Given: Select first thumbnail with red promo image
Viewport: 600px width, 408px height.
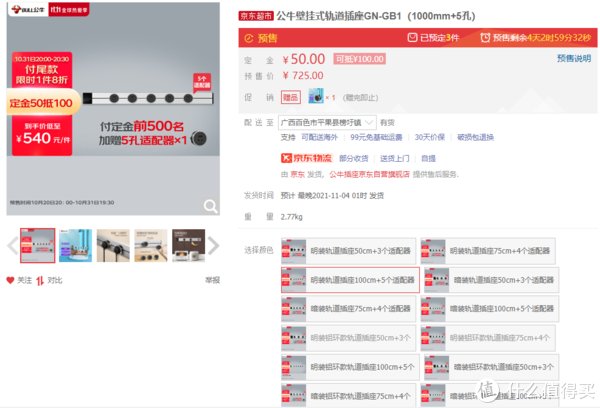Looking at the screenshot, I should click(x=38, y=245).
